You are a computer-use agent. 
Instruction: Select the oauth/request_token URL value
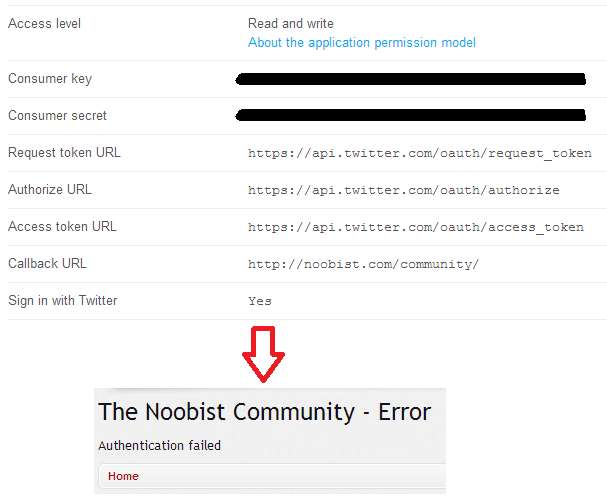tap(419, 154)
